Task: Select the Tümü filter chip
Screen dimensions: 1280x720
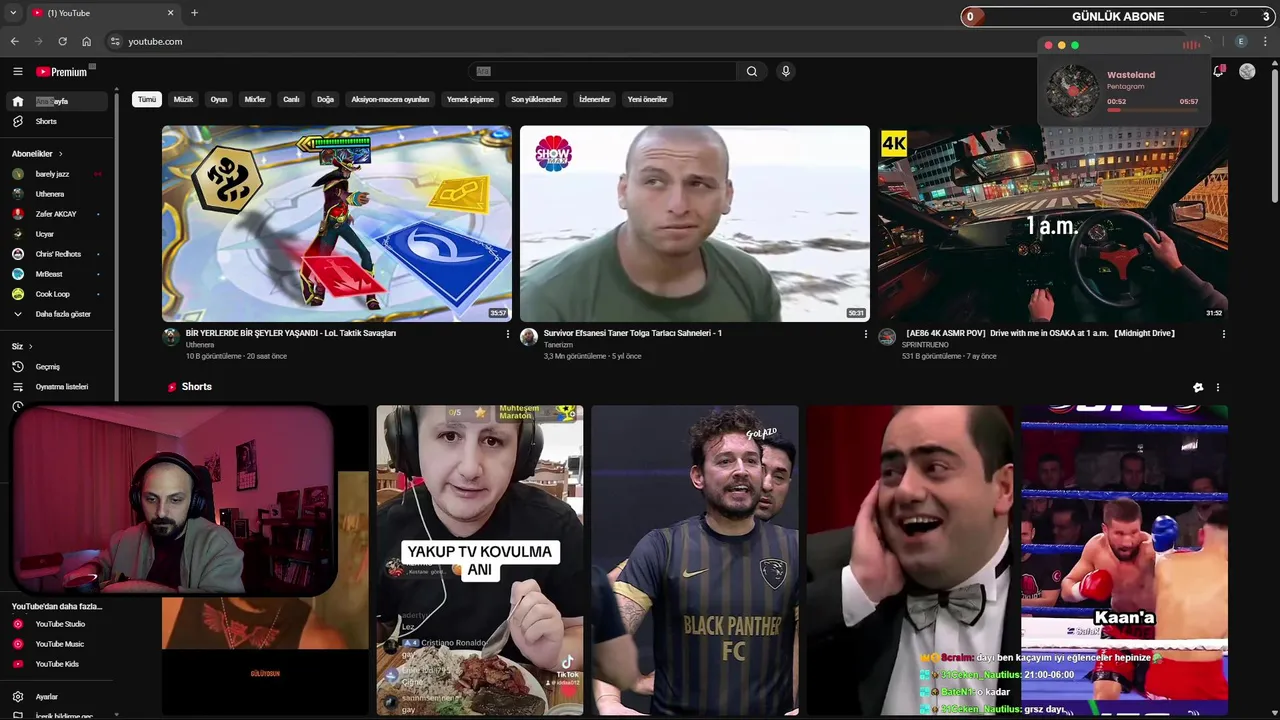Action: coord(147,99)
